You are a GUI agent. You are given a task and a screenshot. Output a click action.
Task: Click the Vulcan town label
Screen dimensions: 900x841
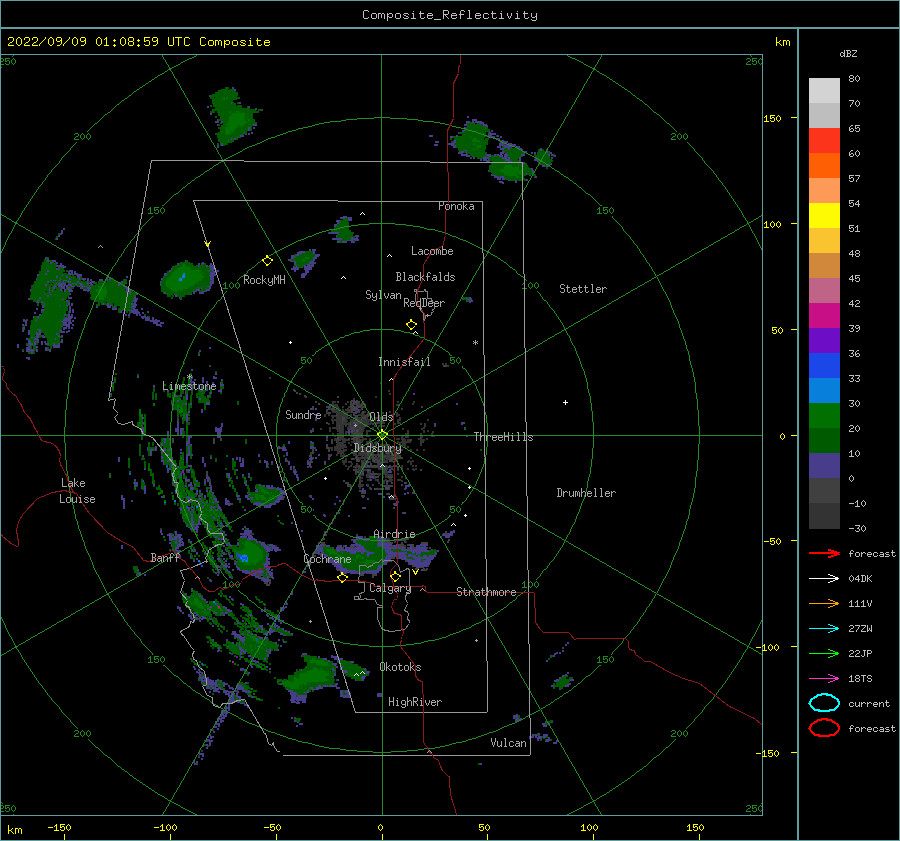click(508, 743)
